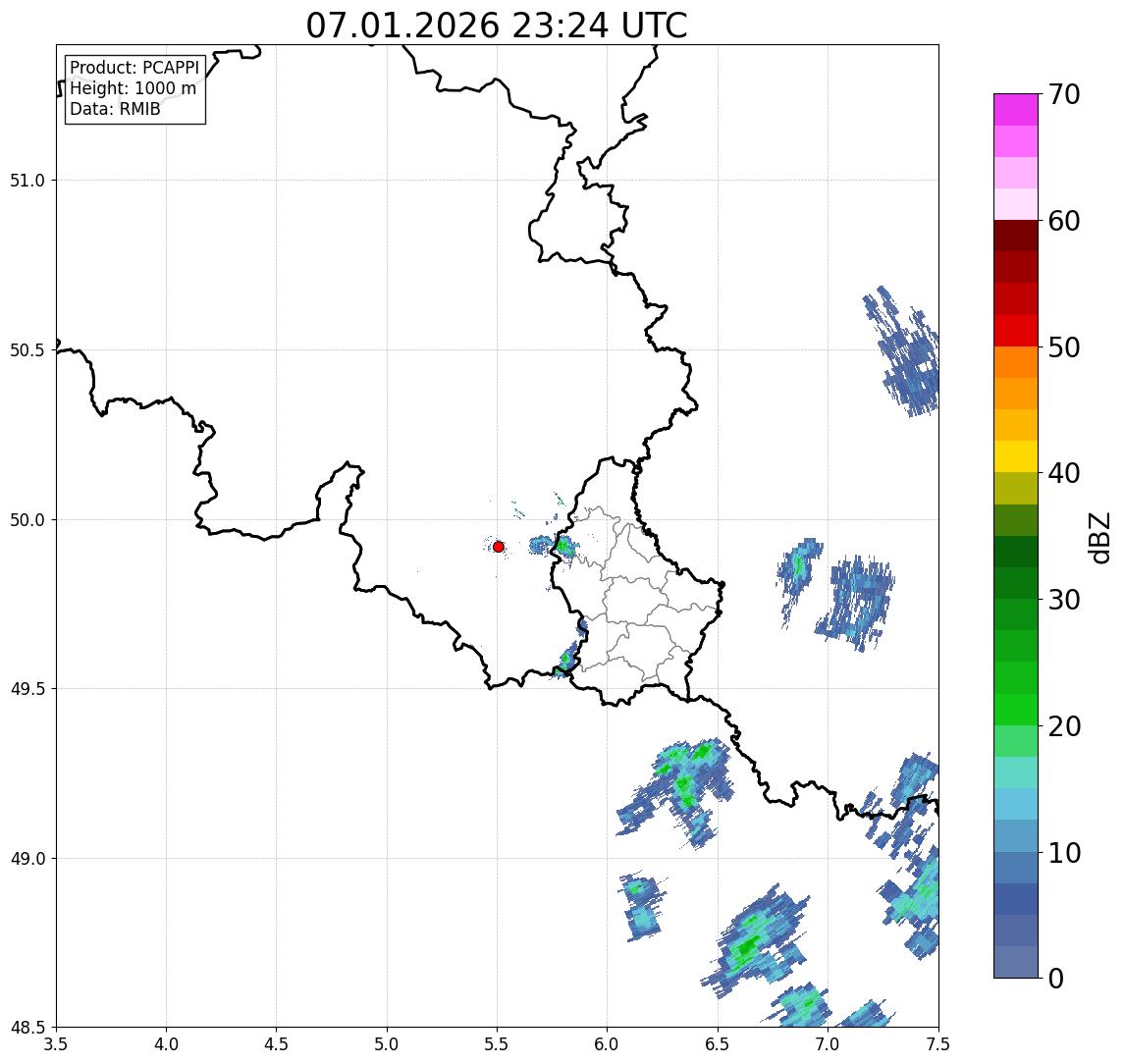Click the bright red colorbar swatch just above 50
The image size is (1124, 1064).
click(x=1016, y=331)
